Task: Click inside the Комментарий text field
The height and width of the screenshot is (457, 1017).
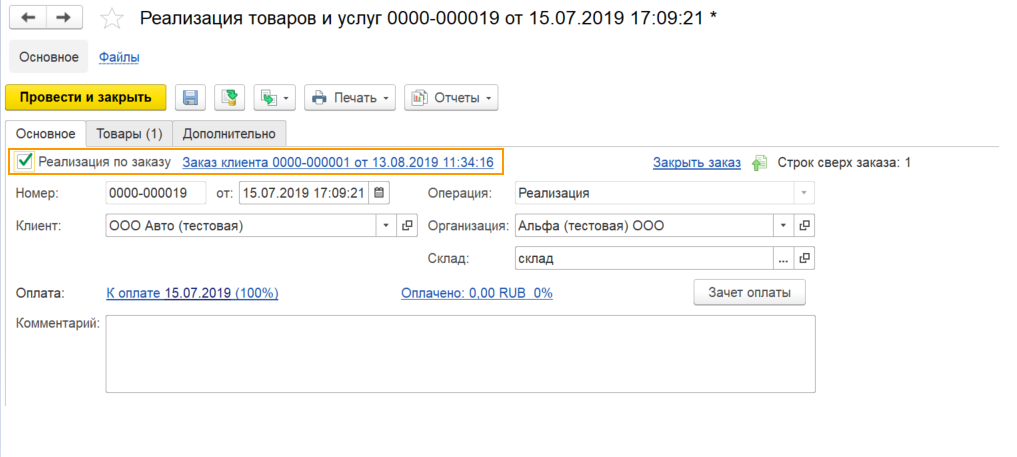Action: tap(460, 354)
